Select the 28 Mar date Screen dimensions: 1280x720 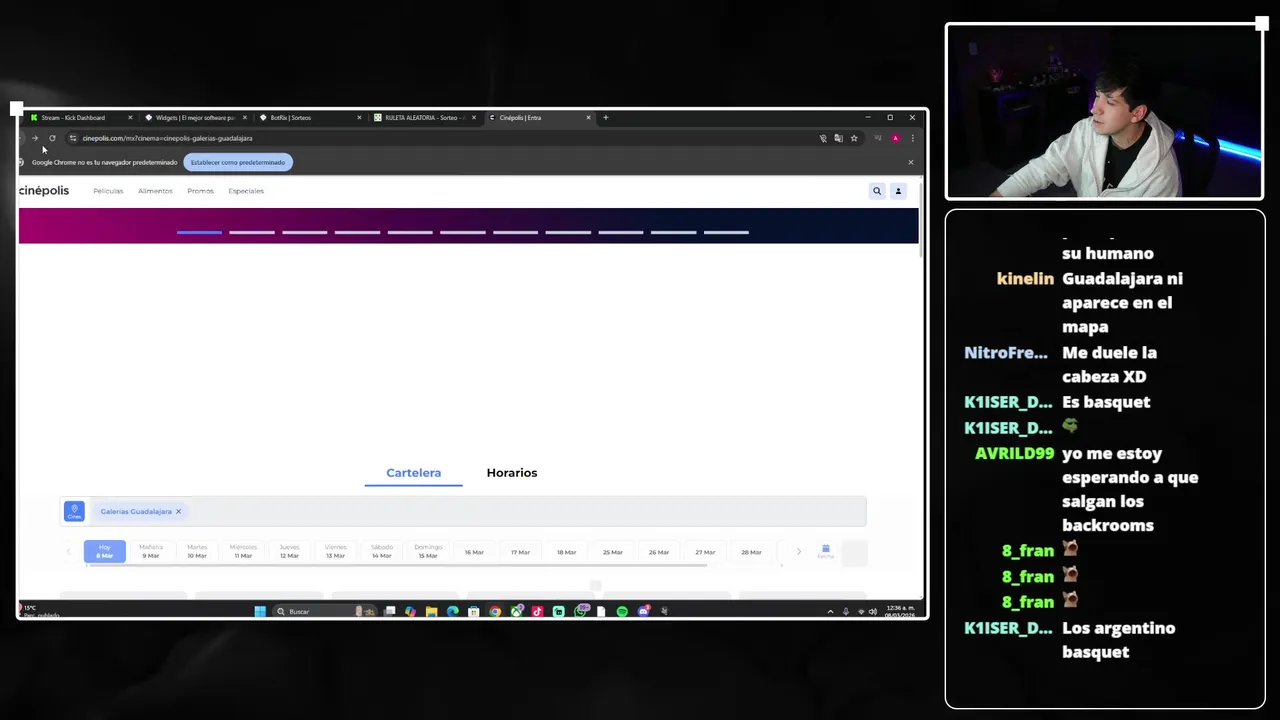point(751,552)
